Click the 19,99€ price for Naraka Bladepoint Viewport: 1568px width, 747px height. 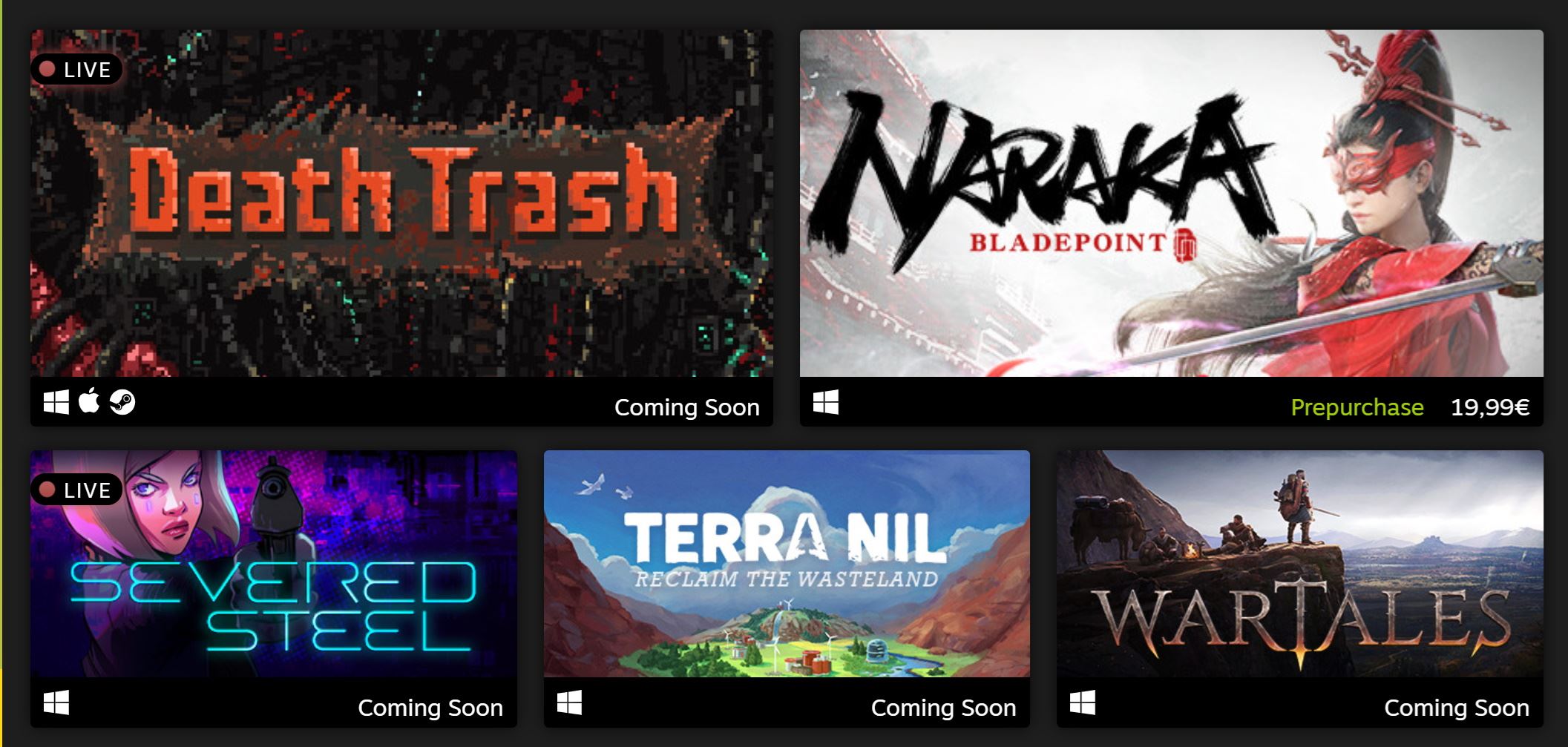click(1490, 407)
